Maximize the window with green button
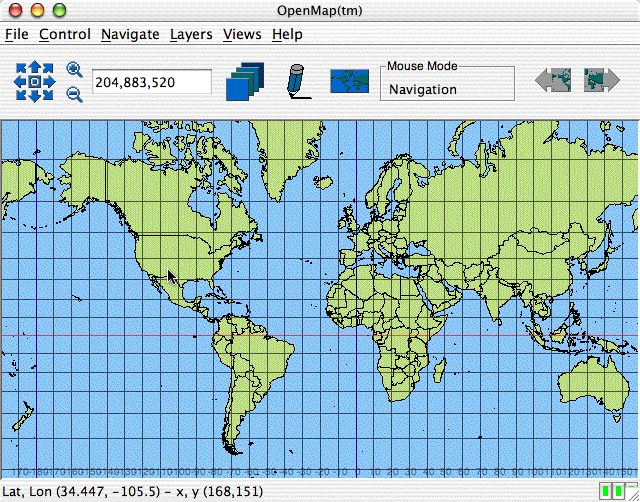This screenshot has height=502, width=640. [x=60, y=10]
